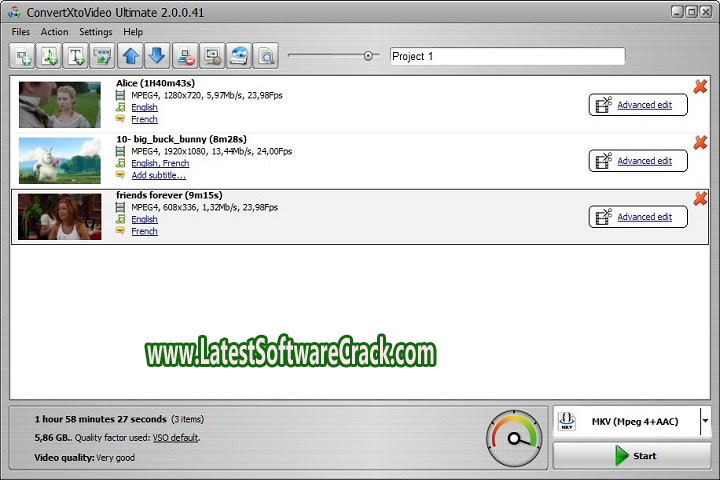Image resolution: width=720 pixels, height=480 pixels.
Task: Move selected item up with blue arrow
Action: click(x=132, y=56)
